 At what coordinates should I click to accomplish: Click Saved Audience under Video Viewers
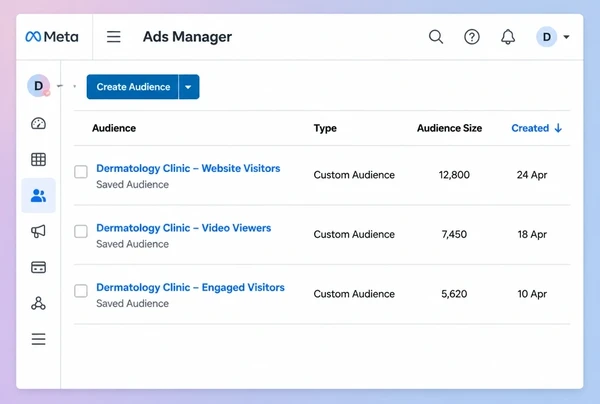pyautogui.click(x=132, y=244)
